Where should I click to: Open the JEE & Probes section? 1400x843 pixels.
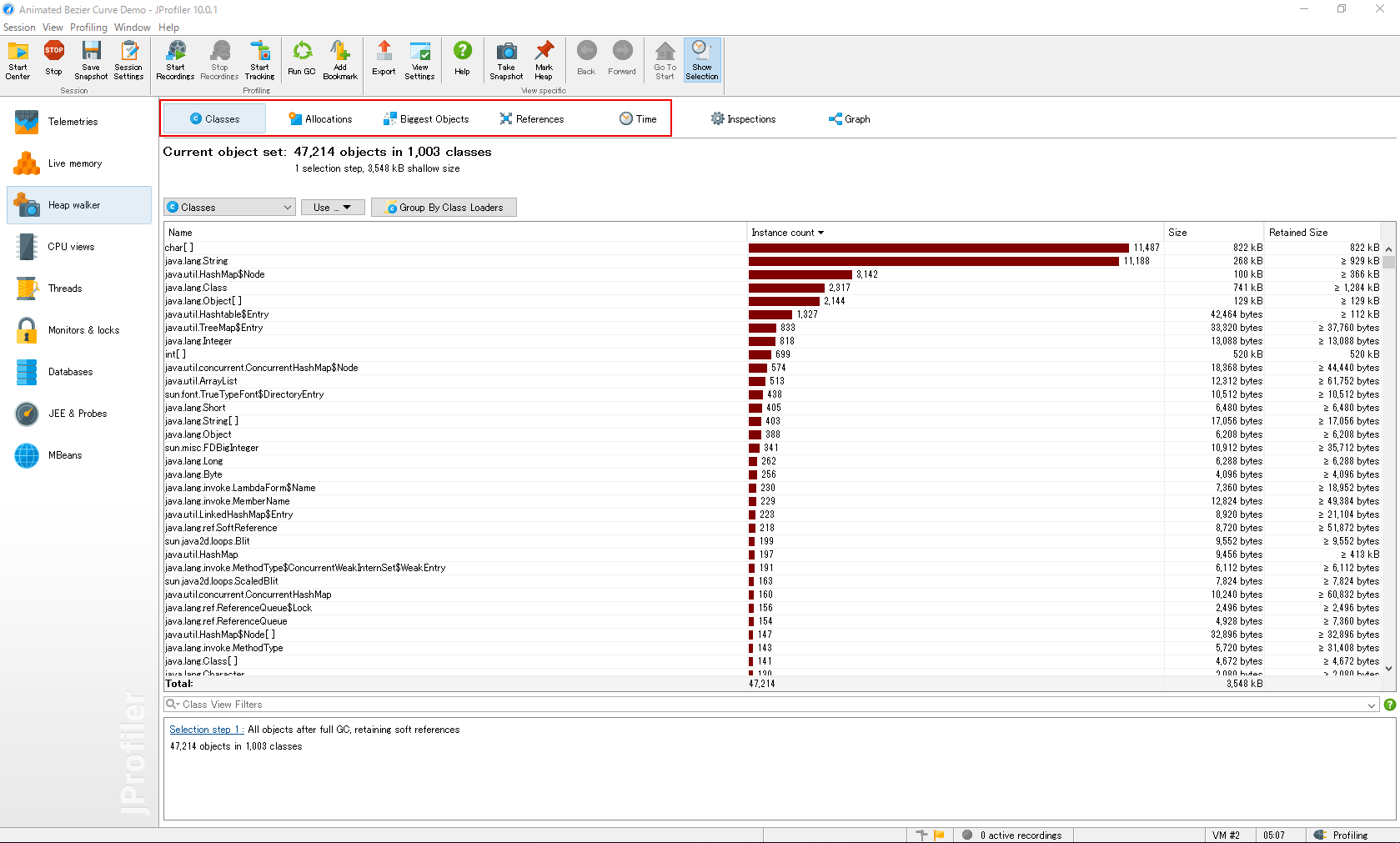79,414
